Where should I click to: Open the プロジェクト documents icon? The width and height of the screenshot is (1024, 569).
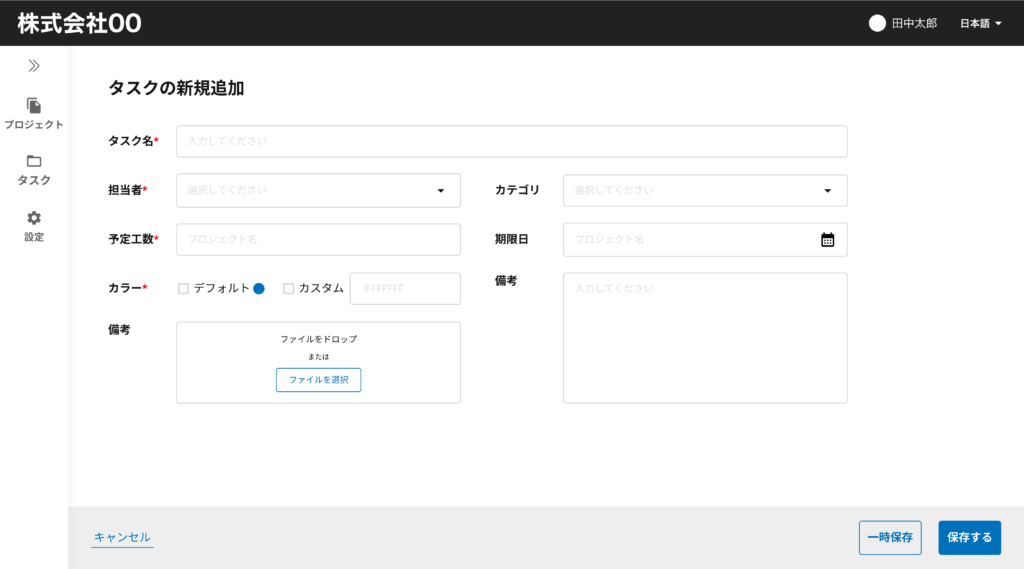(x=34, y=105)
